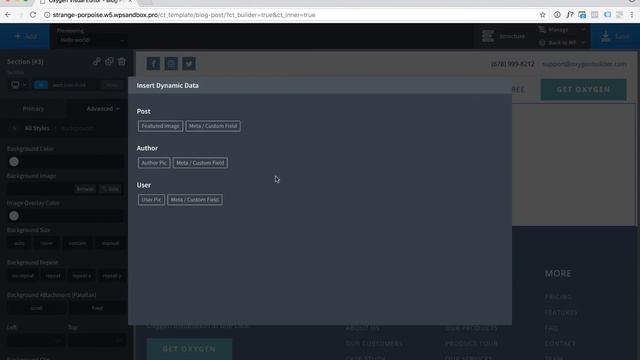
Task: Click GET OXYGEN button in page header
Action: click(584, 89)
